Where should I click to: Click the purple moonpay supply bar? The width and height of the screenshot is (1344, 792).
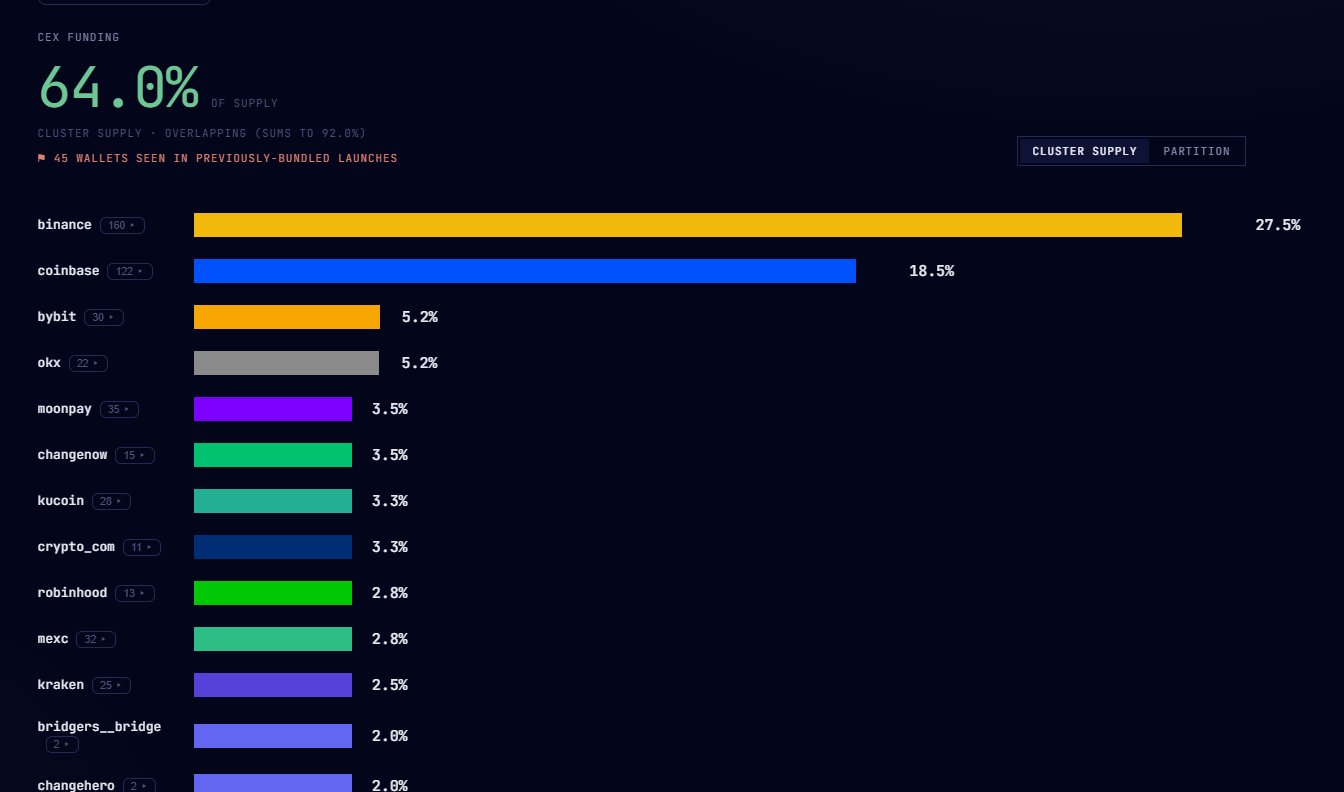pyautogui.click(x=273, y=409)
